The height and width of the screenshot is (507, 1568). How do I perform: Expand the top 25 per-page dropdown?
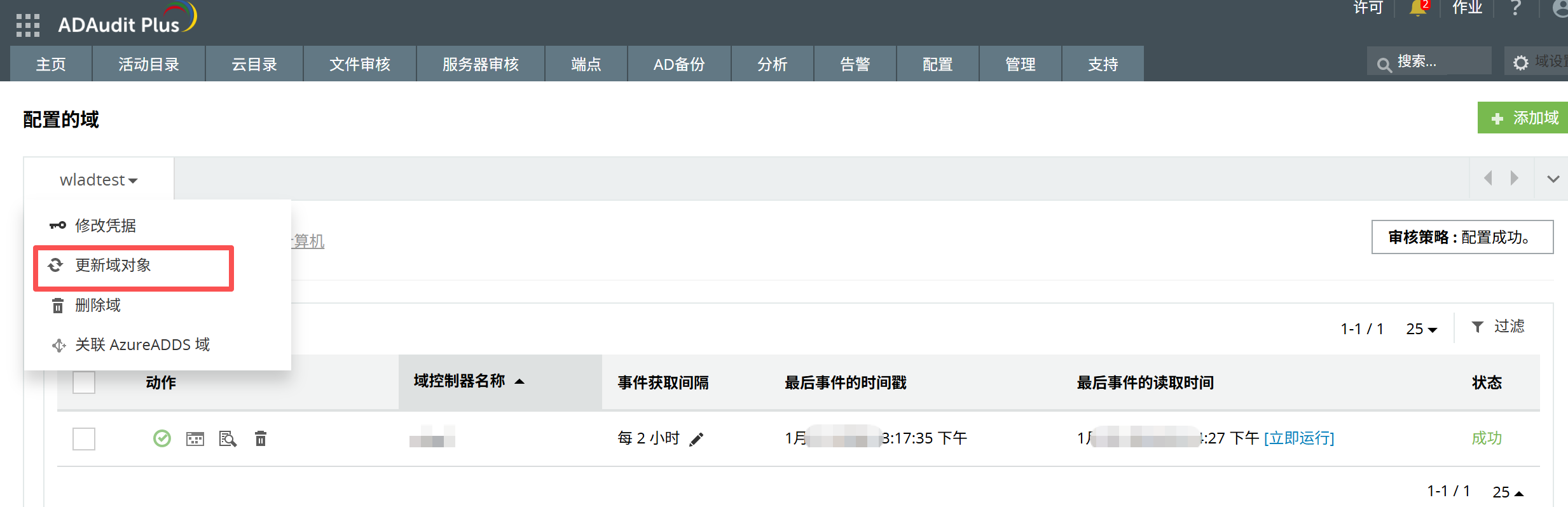(1421, 329)
